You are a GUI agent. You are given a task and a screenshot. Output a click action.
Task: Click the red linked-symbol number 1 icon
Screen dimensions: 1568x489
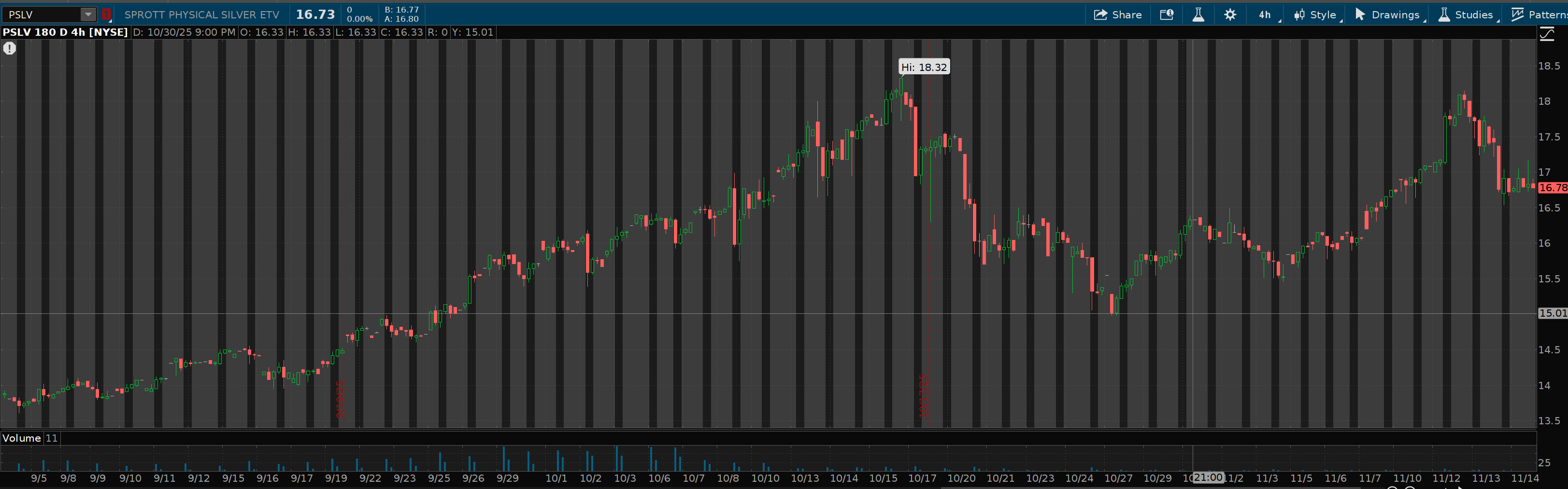tap(106, 14)
